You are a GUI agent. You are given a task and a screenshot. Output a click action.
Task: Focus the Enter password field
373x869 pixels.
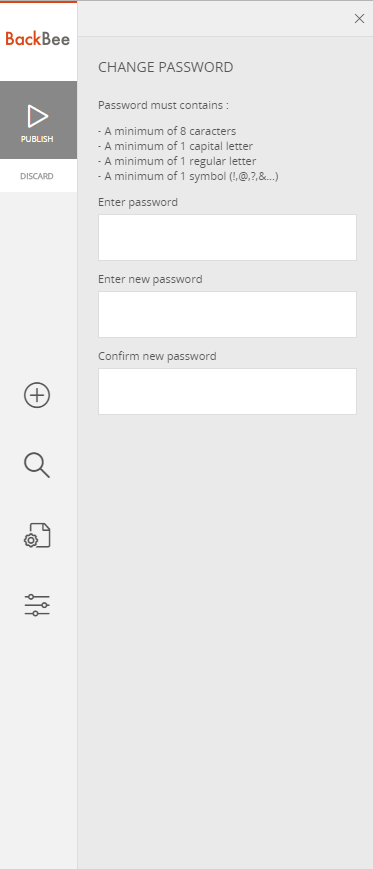click(x=227, y=237)
